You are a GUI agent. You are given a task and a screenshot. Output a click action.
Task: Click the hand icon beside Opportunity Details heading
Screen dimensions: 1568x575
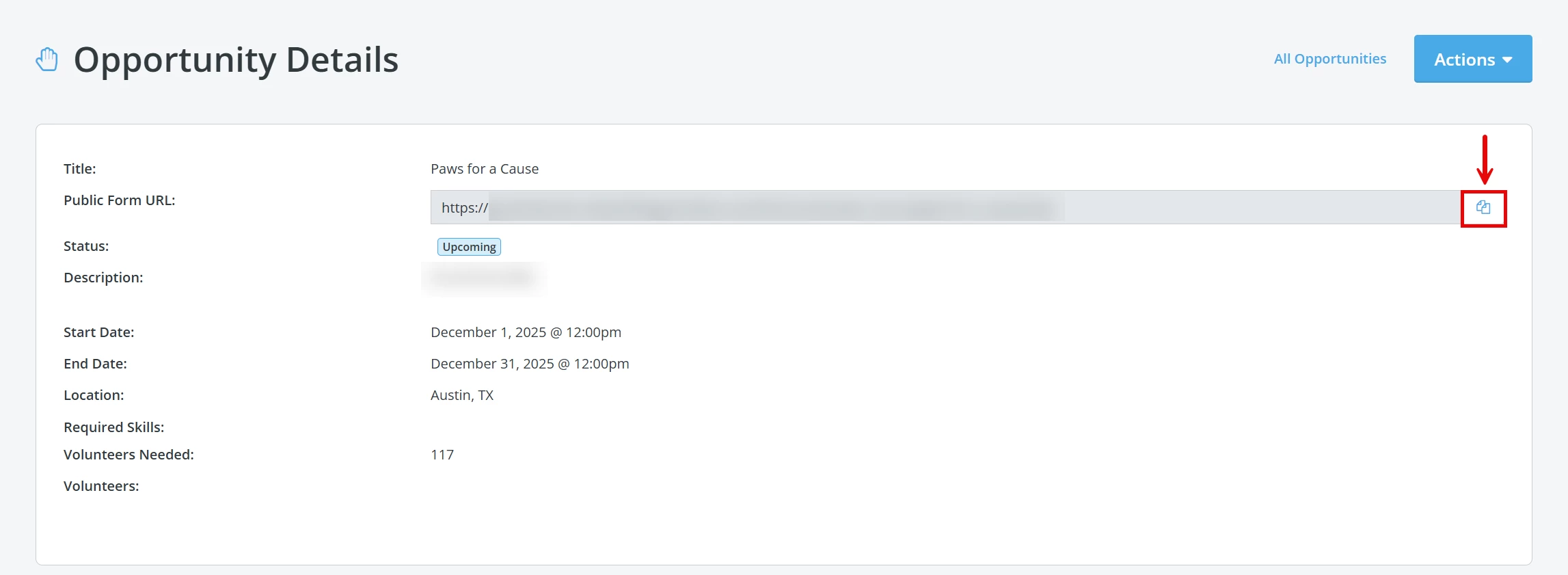46,59
